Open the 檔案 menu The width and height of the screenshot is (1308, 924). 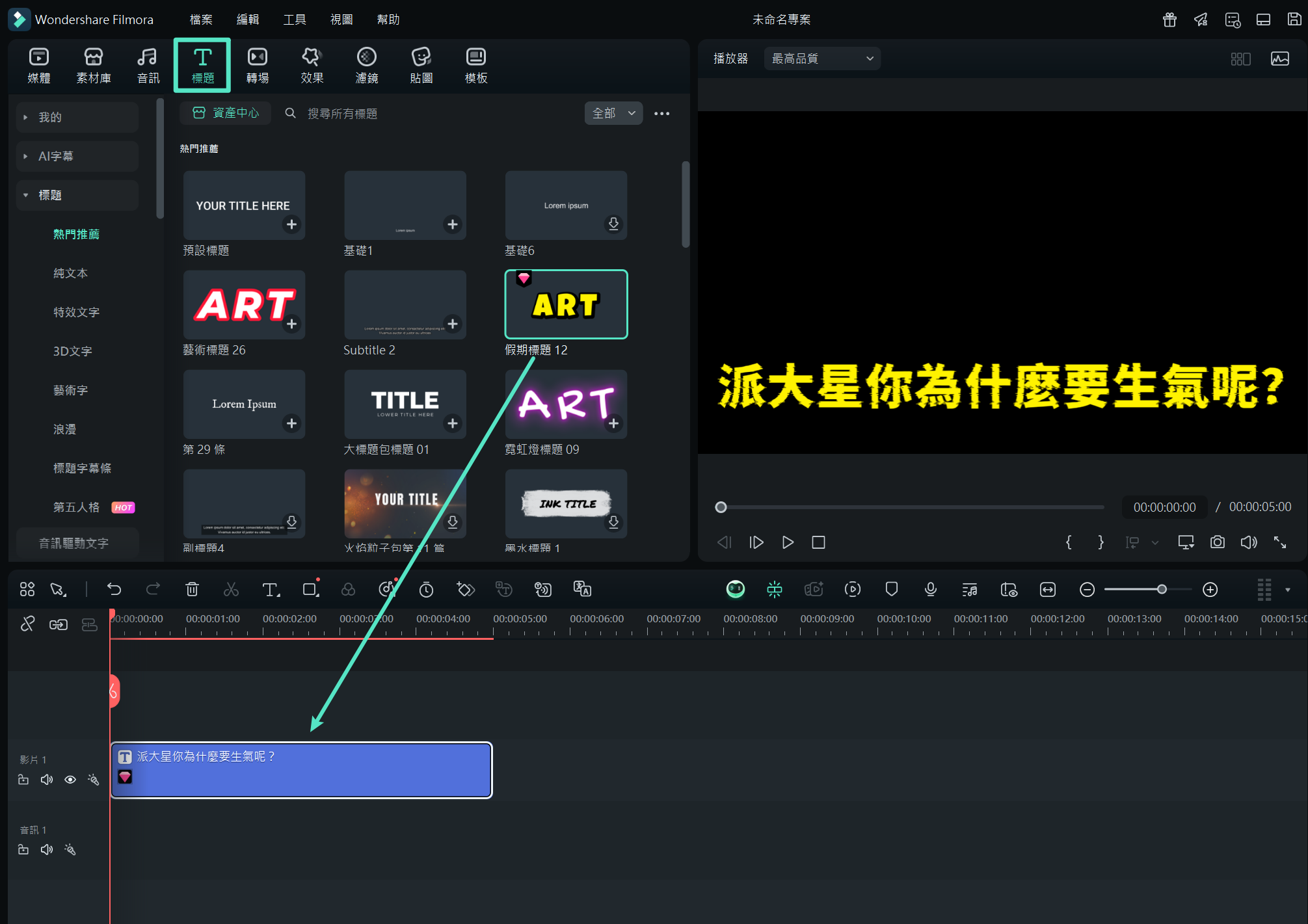pos(201,20)
